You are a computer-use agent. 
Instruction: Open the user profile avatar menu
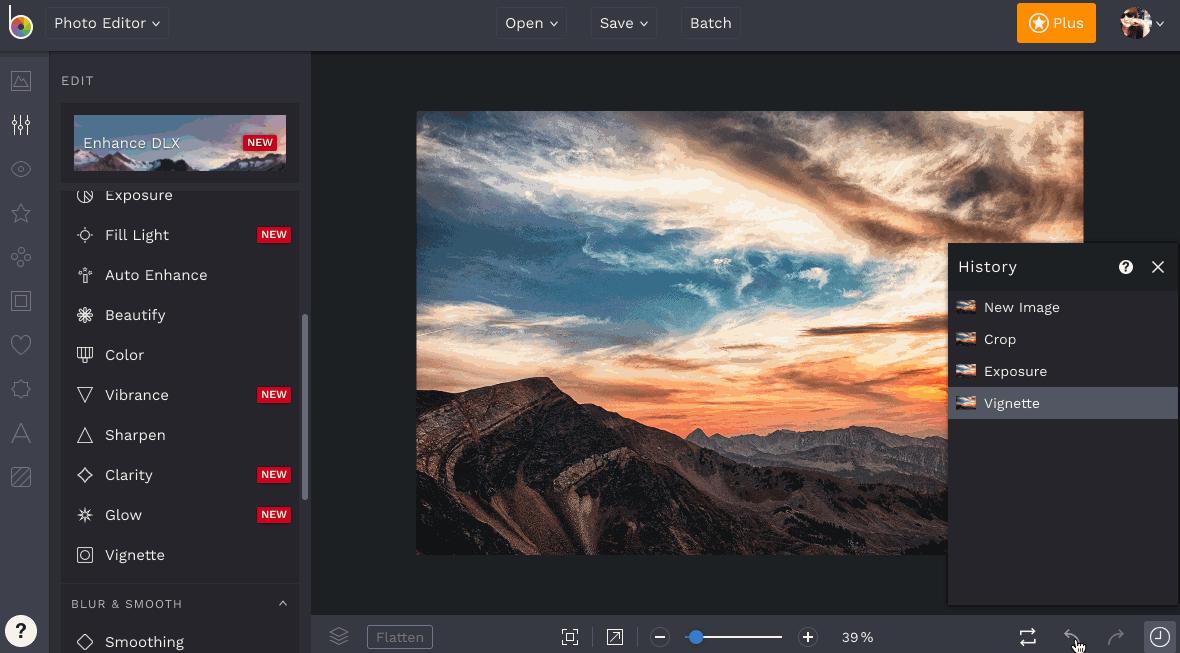pos(1142,23)
